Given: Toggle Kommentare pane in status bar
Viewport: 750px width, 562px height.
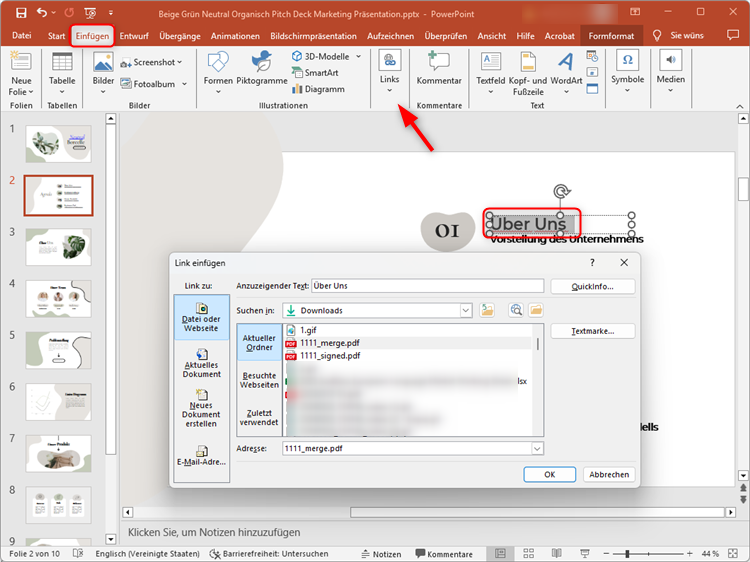Looking at the screenshot, I should tap(444, 554).
